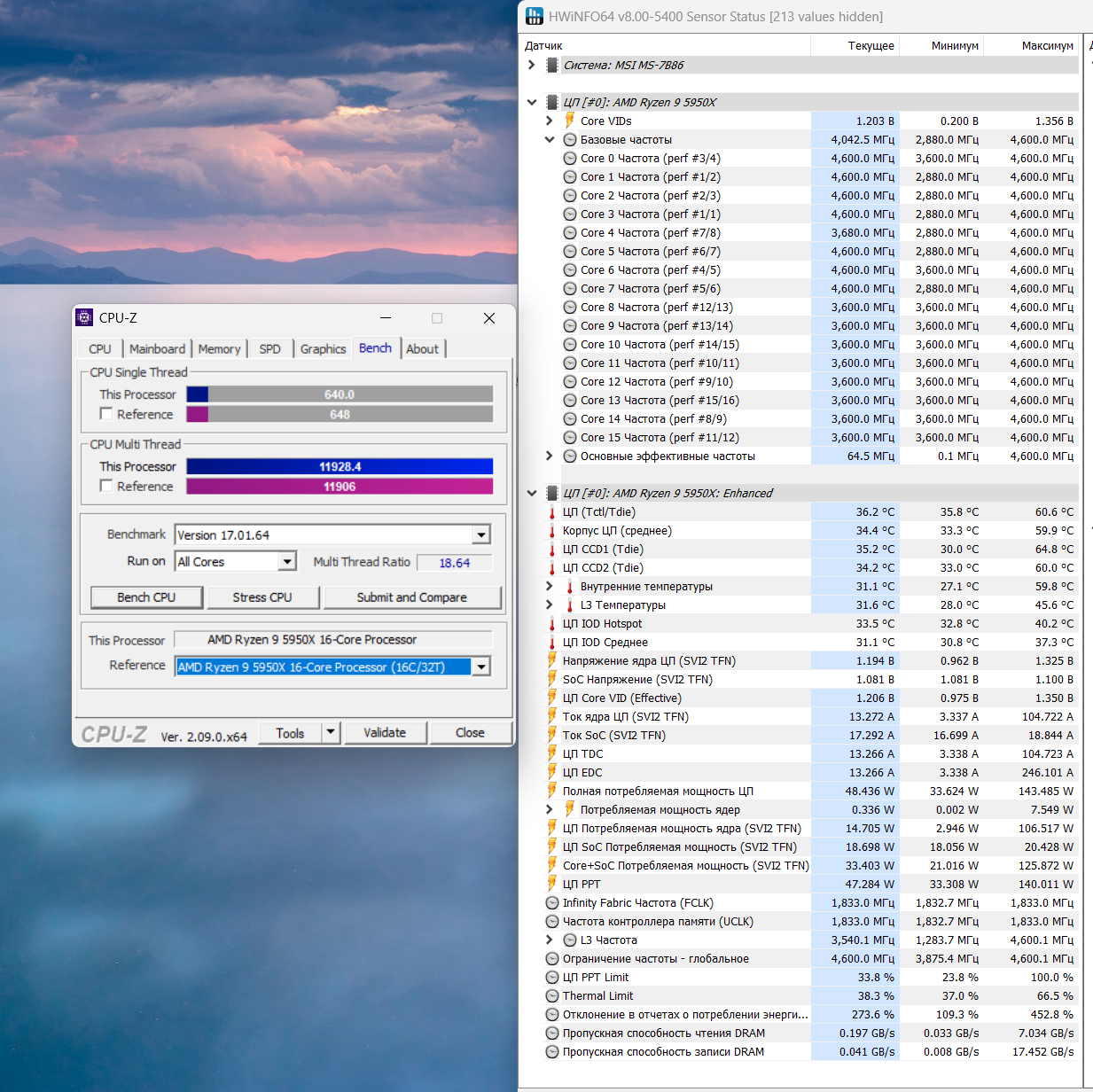Screen dimensions: 1093x1092
Task: Click the clock icon beside Основные эффективные частоты
Action: pyautogui.click(x=570, y=456)
